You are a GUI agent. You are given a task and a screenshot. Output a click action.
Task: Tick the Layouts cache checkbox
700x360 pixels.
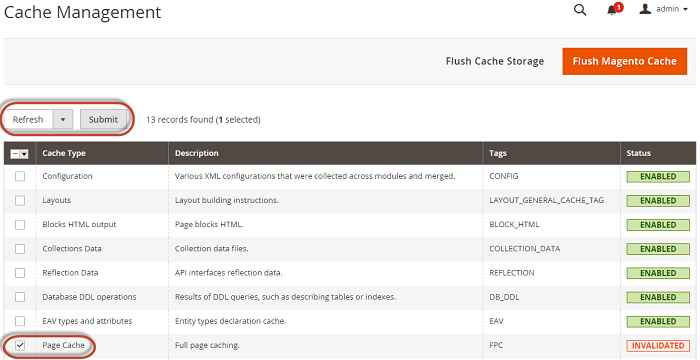click(x=20, y=201)
